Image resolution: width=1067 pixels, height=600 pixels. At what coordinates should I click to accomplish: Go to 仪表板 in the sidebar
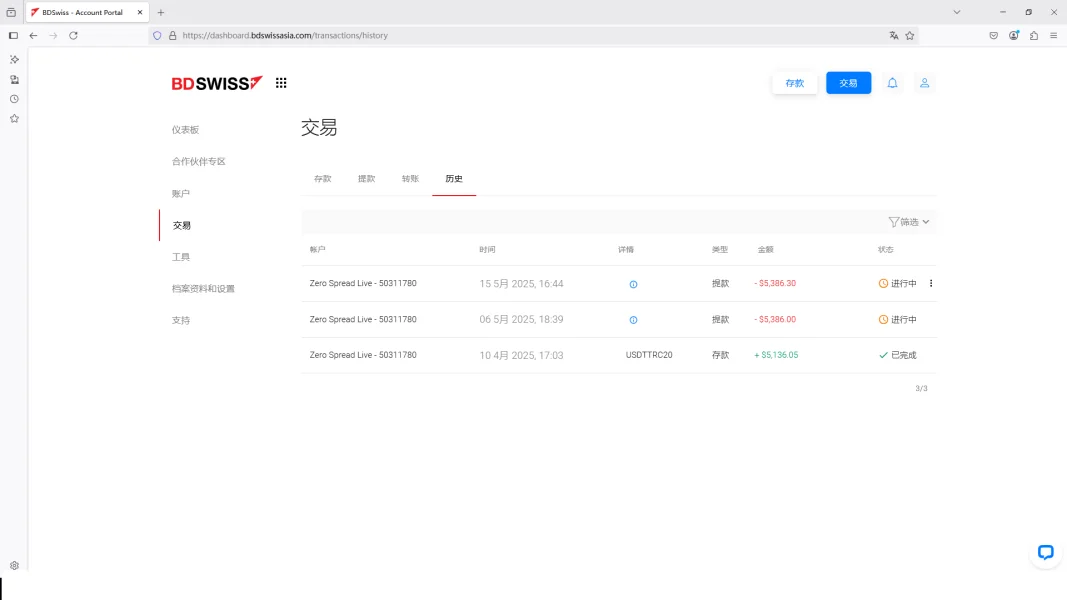pyautogui.click(x=185, y=130)
